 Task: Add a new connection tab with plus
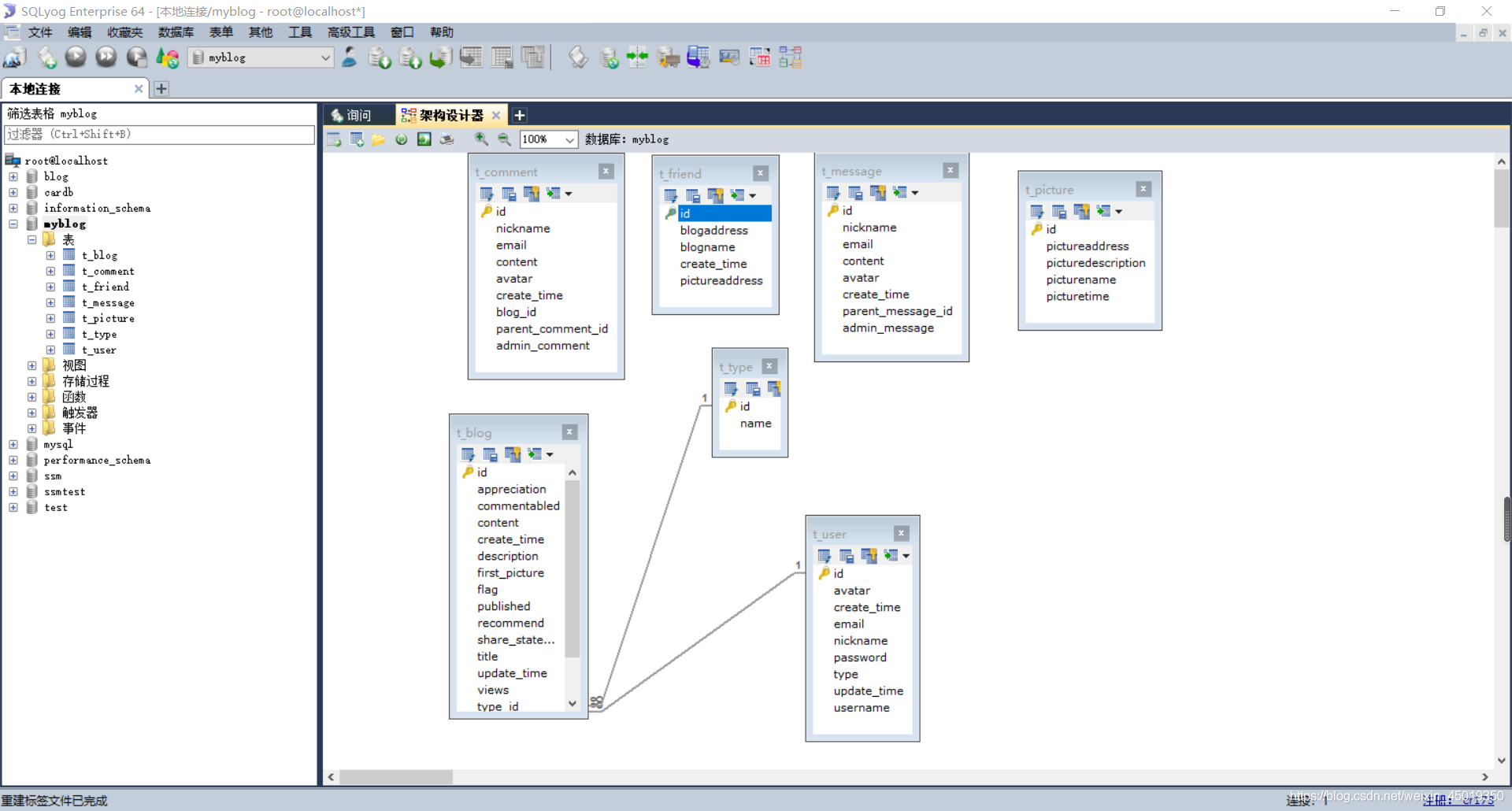[161, 89]
